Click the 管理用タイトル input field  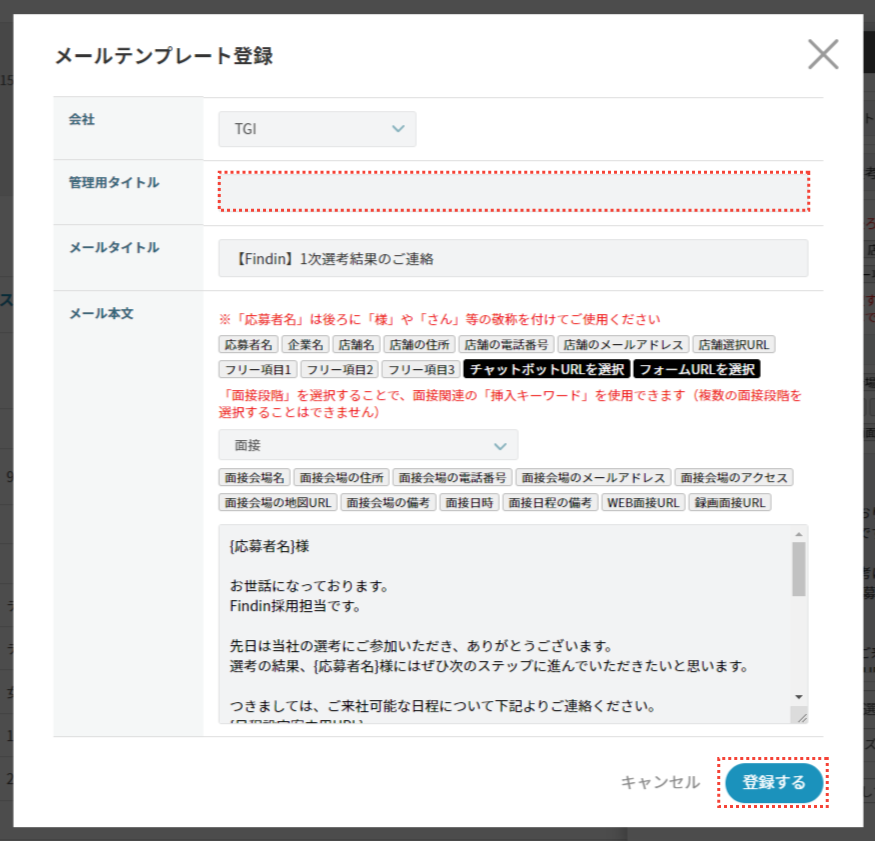(513, 191)
